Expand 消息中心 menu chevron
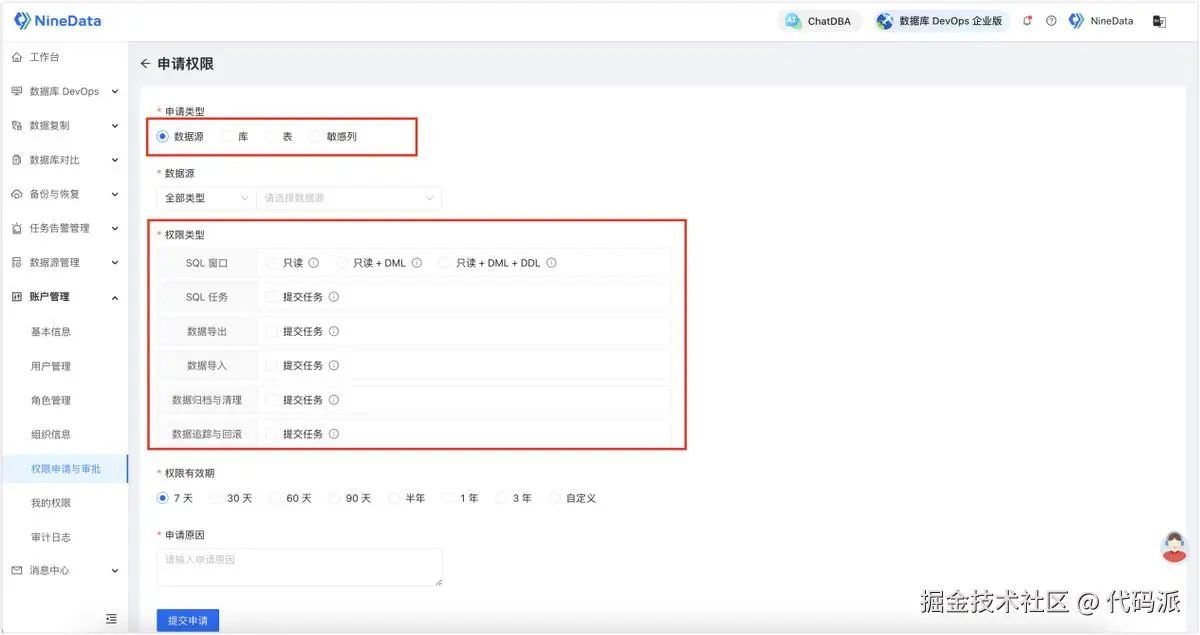1200x635 pixels. (x=114, y=571)
